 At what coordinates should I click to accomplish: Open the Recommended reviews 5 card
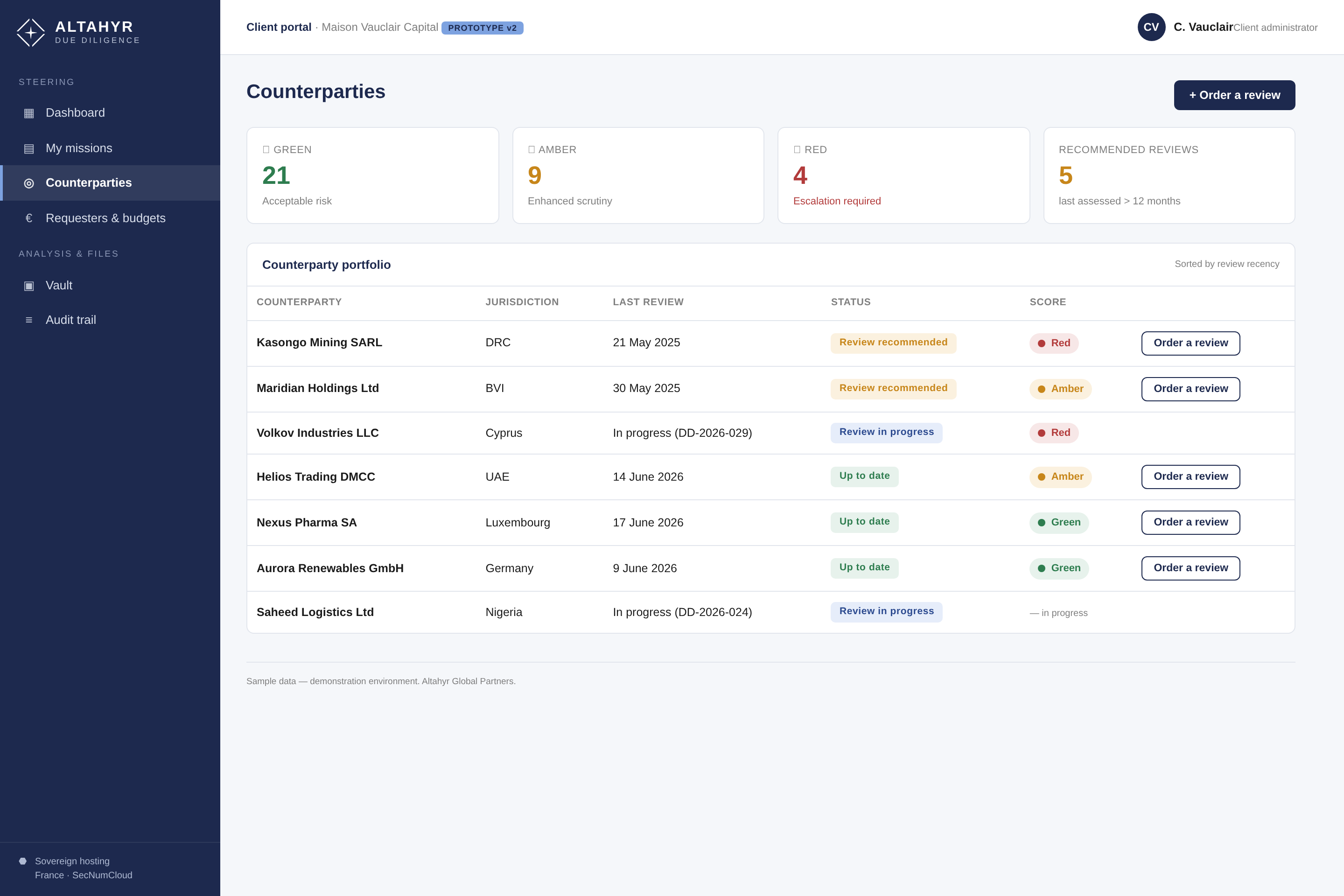(1169, 175)
